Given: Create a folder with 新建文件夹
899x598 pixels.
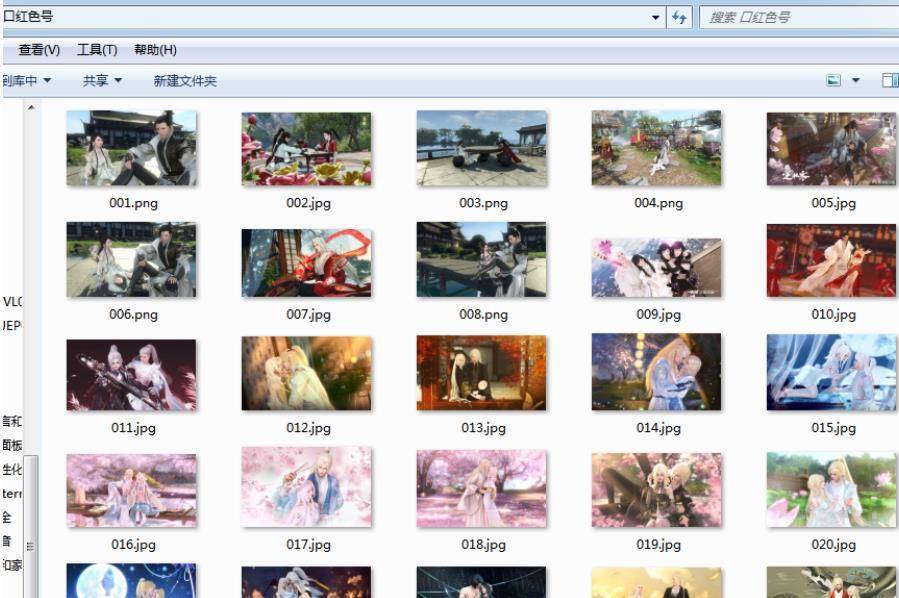Looking at the screenshot, I should click(x=185, y=81).
